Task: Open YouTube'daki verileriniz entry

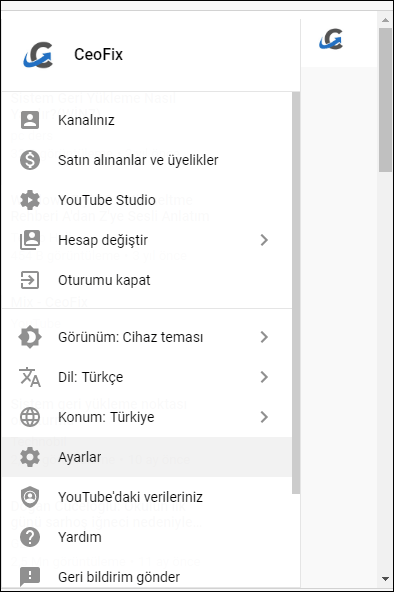Action: [147, 497]
